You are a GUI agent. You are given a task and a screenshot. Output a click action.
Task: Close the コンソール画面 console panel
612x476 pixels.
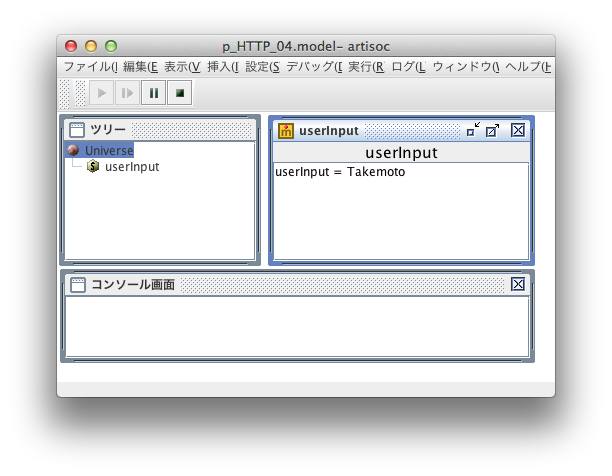pos(517,284)
